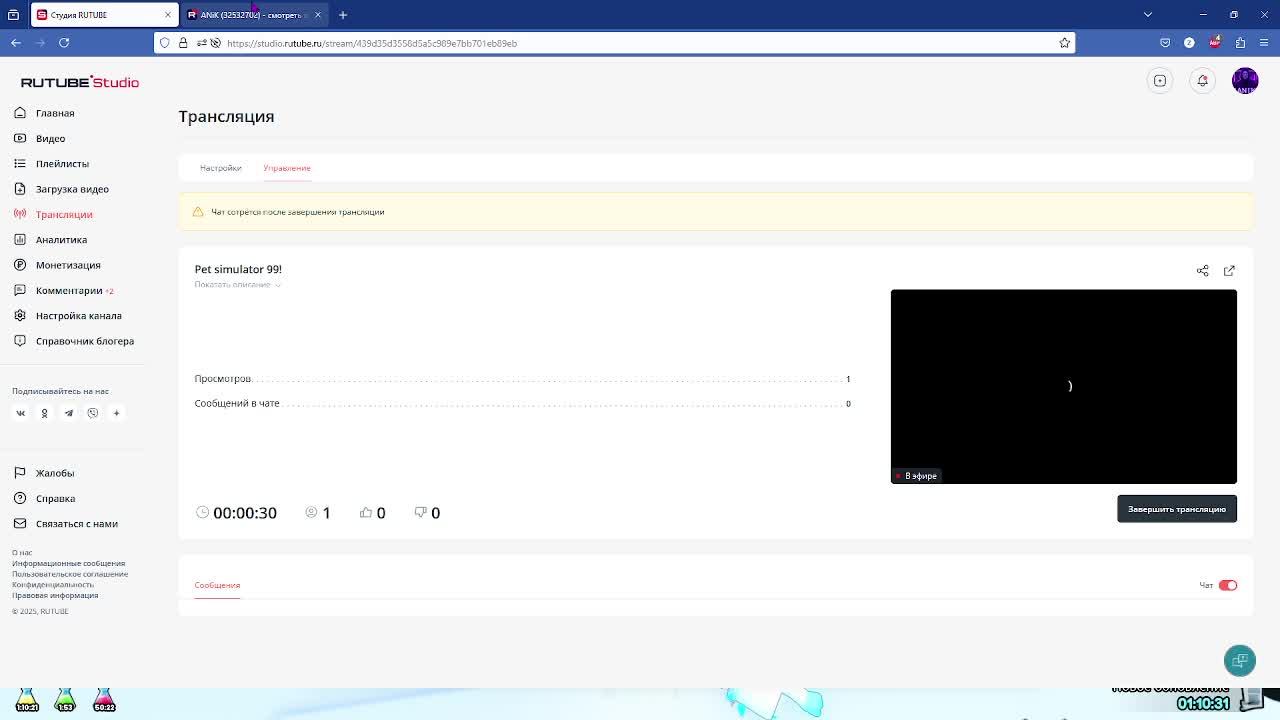The height and width of the screenshot is (720, 1280).
Task: Toggle the Чат switch off
Action: click(1228, 585)
